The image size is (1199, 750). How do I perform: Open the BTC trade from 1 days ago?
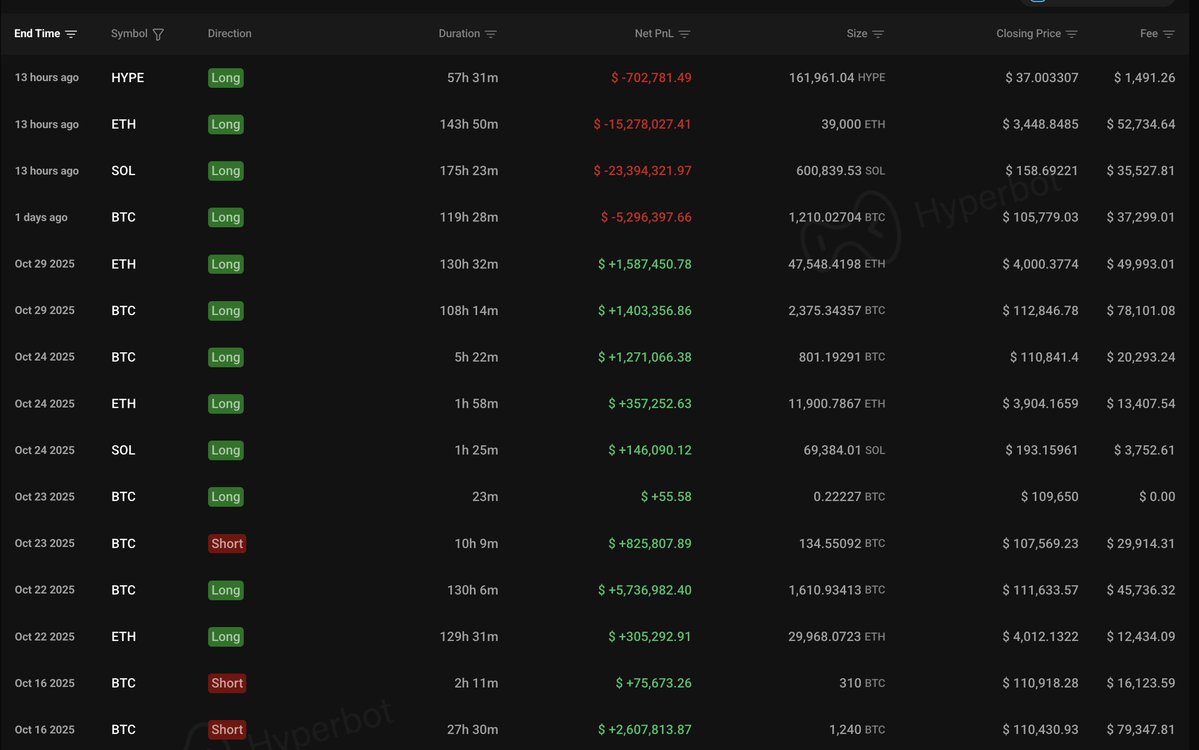click(123, 217)
